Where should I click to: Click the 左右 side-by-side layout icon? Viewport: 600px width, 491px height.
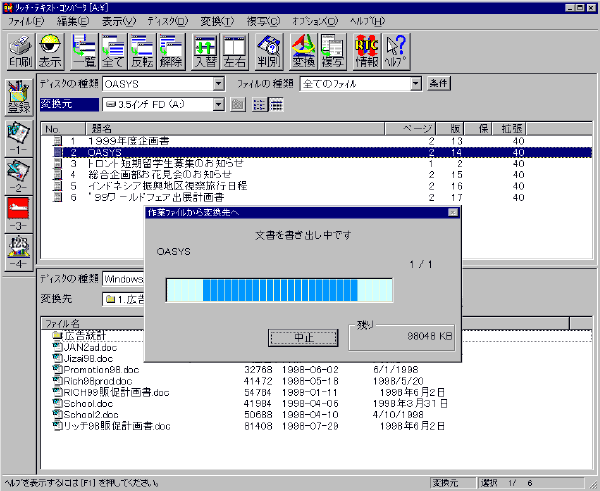point(235,52)
